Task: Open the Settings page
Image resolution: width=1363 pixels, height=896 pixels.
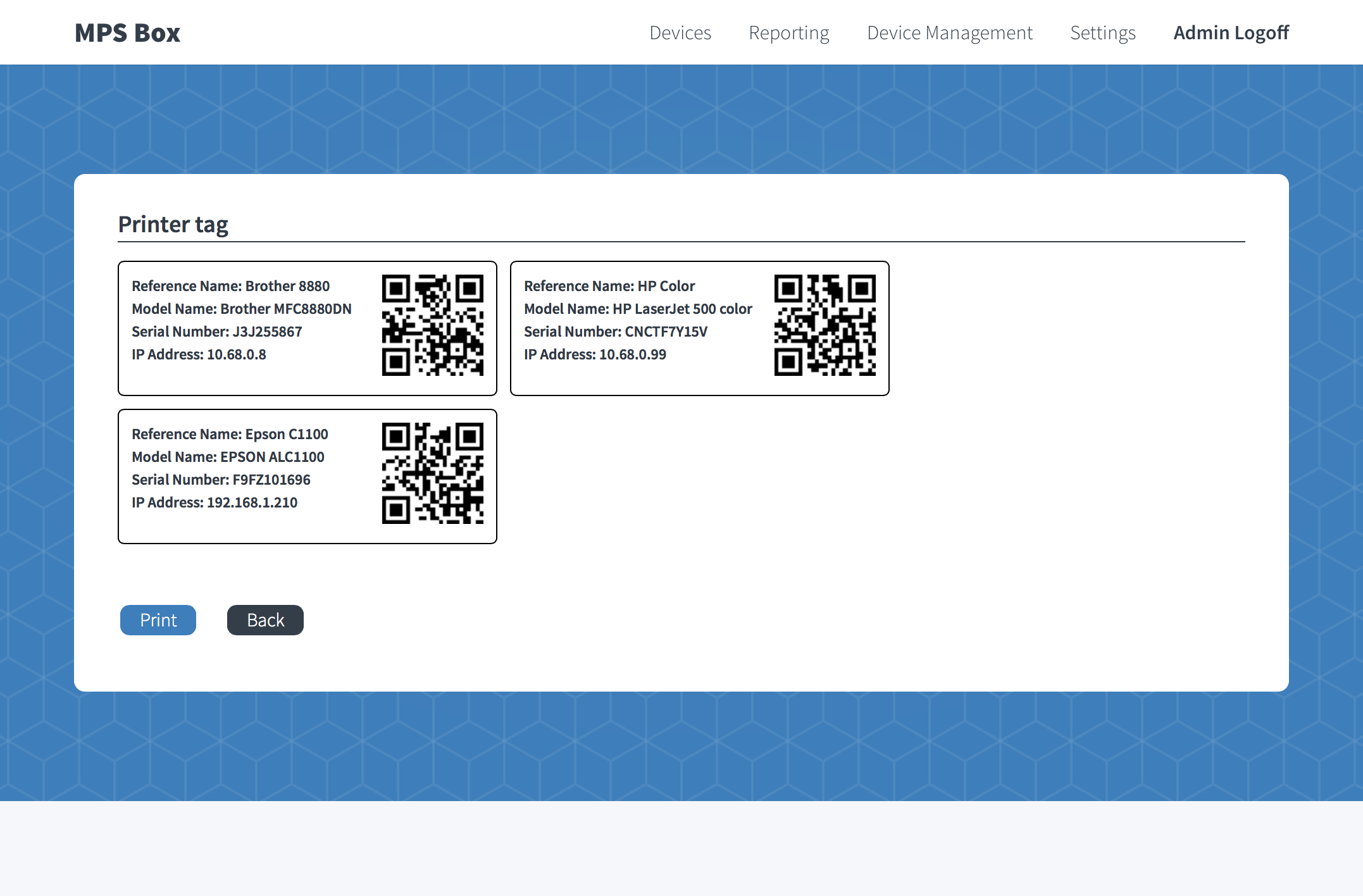Action: [1102, 32]
